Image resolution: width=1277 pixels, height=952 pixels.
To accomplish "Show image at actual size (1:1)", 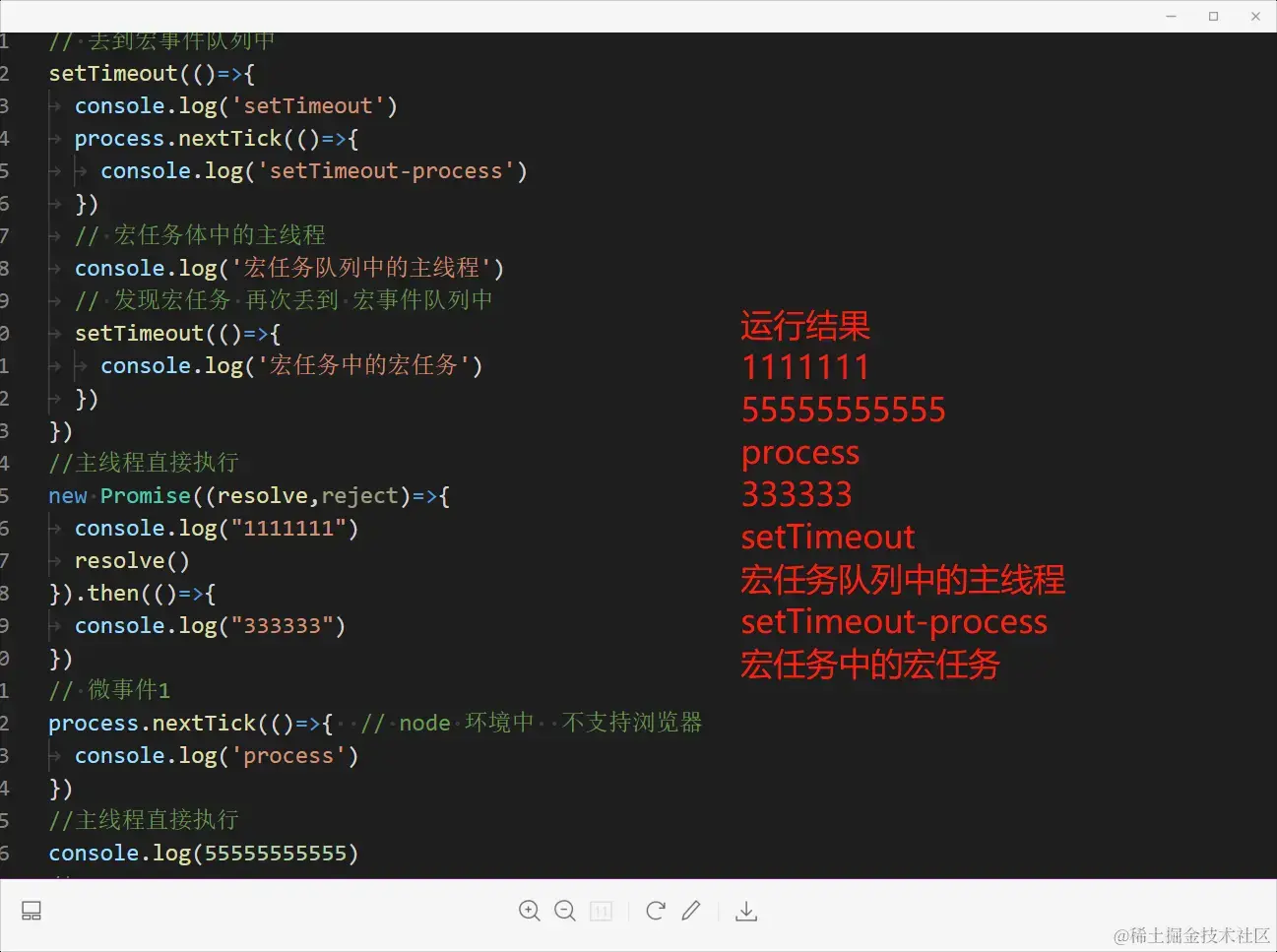I will click(x=601, y=911).
